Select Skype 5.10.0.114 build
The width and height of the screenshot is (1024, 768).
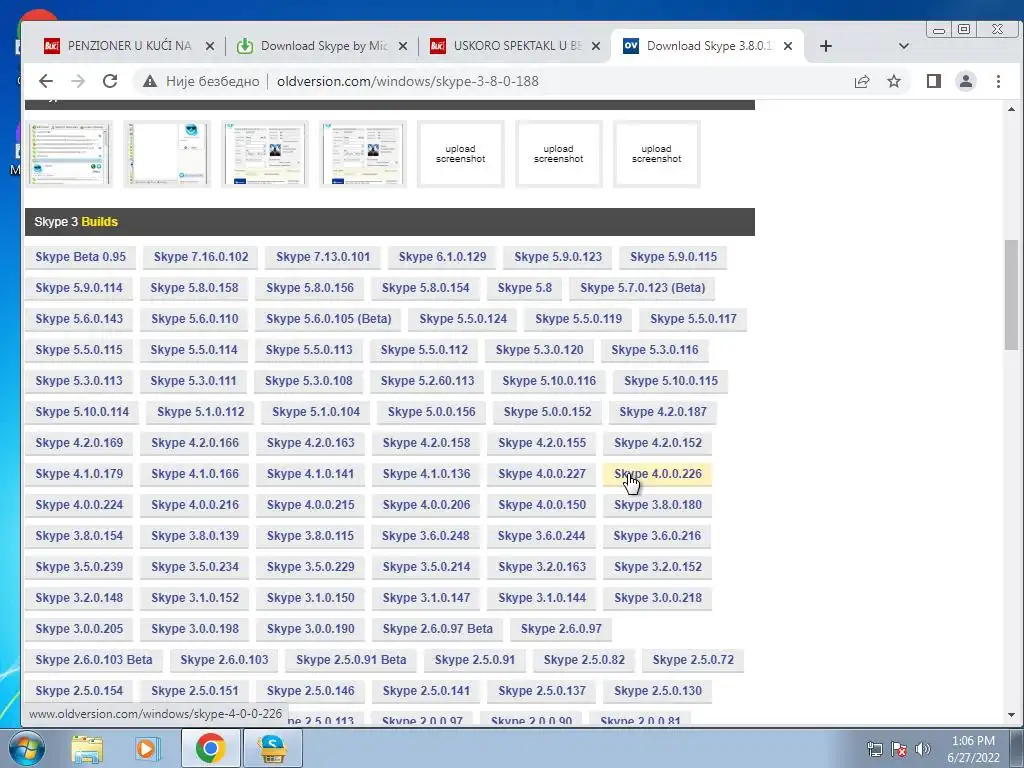pyautogui.click(x=82, y=412)
